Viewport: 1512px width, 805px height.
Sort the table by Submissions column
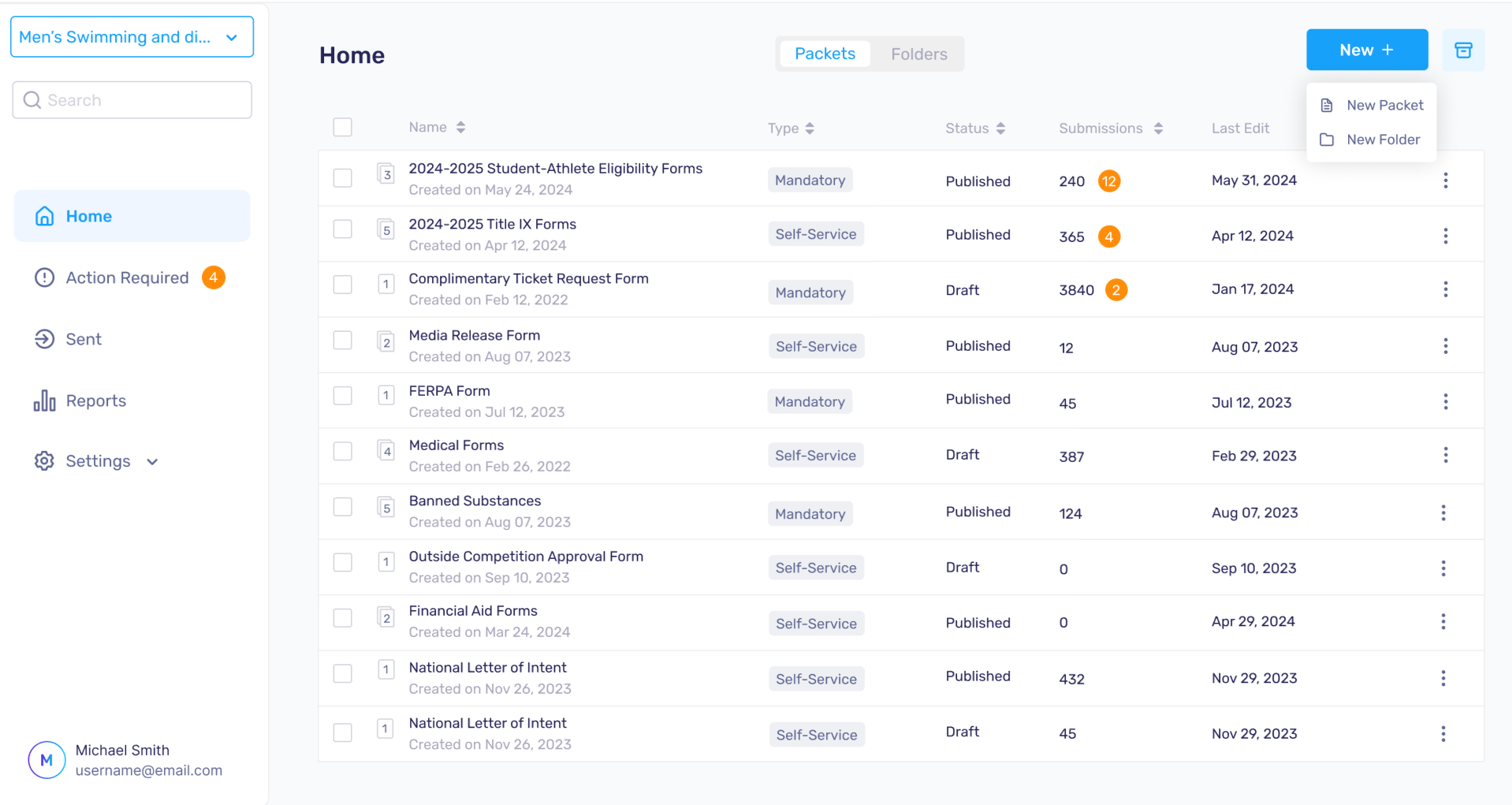1157,129
